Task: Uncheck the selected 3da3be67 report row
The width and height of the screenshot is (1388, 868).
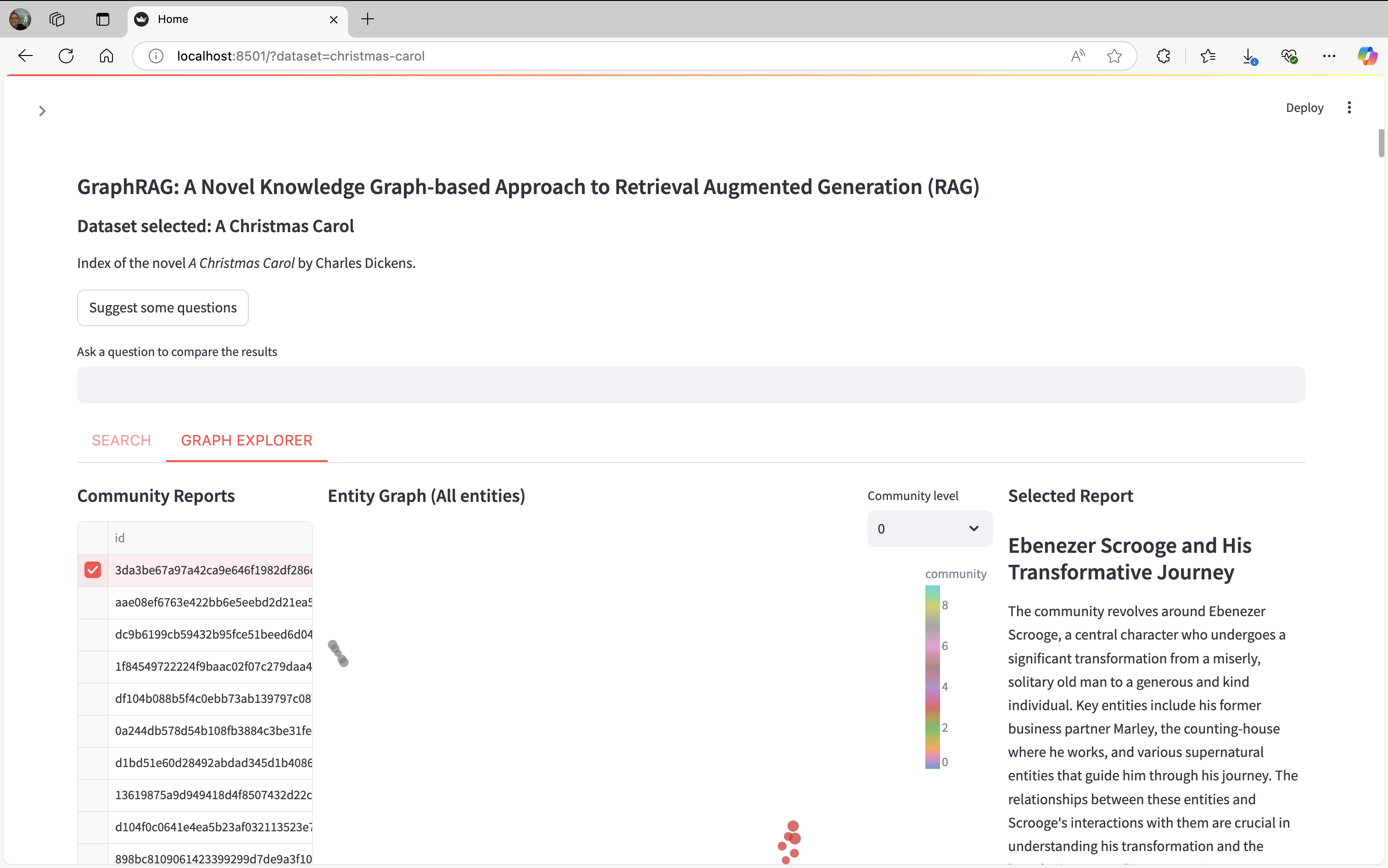Action: (x=92, y=569)
